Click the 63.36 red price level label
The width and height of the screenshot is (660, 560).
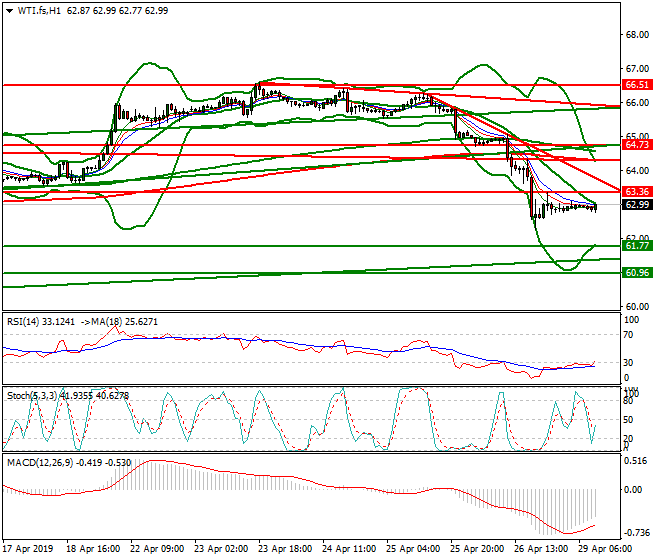click(637, 192)
